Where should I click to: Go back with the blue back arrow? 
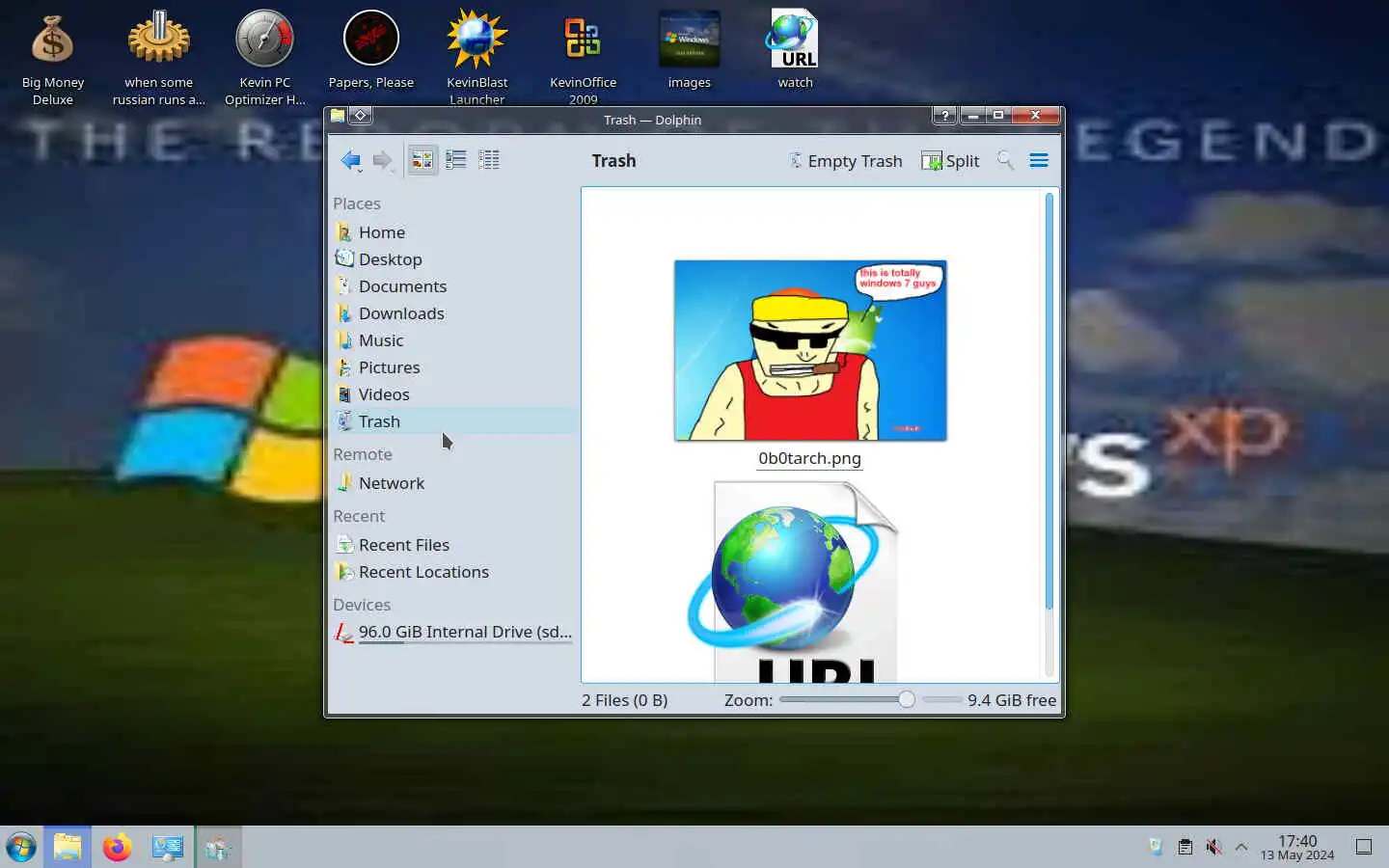350,160
